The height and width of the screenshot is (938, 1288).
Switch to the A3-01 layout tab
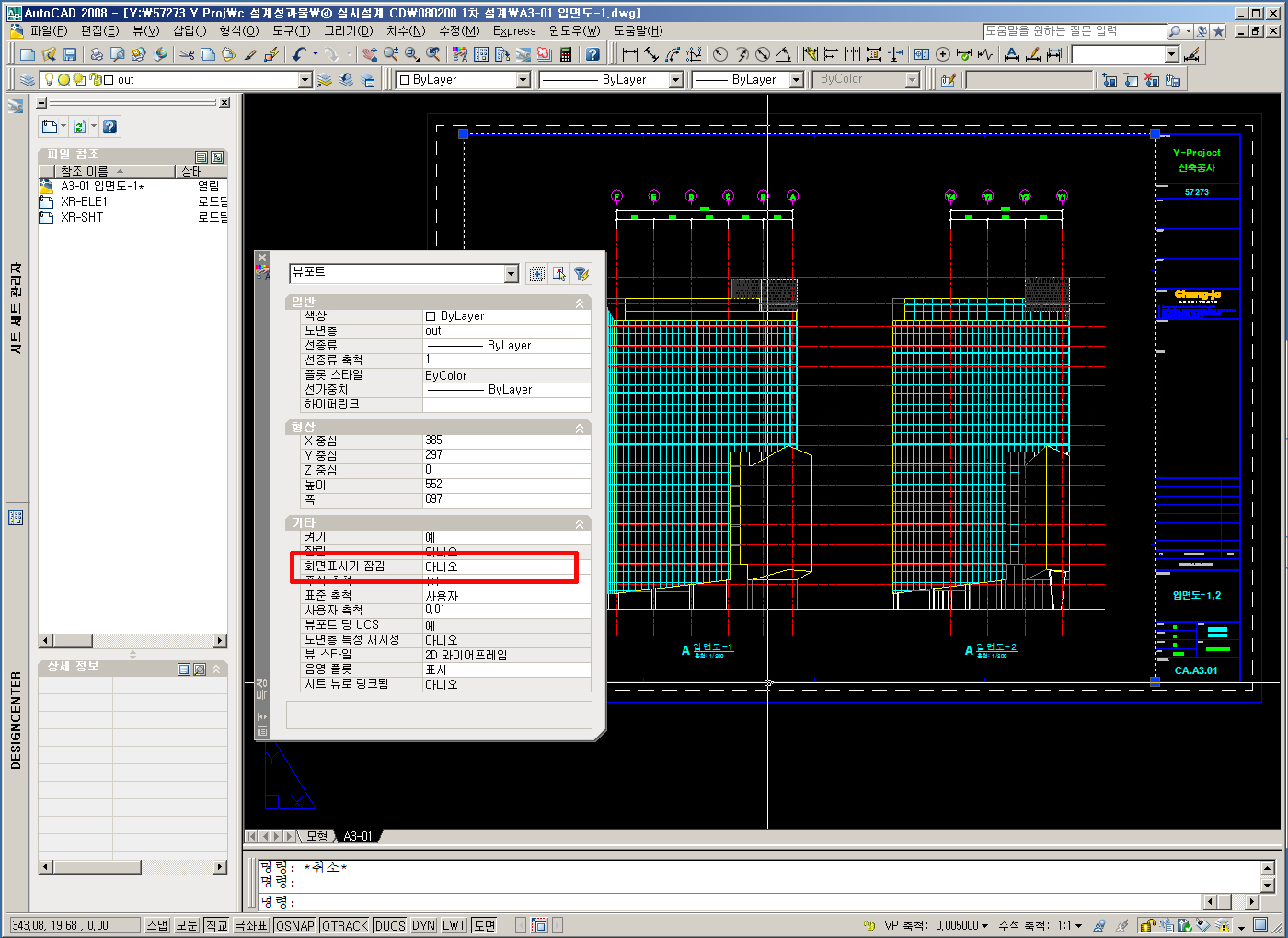tap(358, 836)
